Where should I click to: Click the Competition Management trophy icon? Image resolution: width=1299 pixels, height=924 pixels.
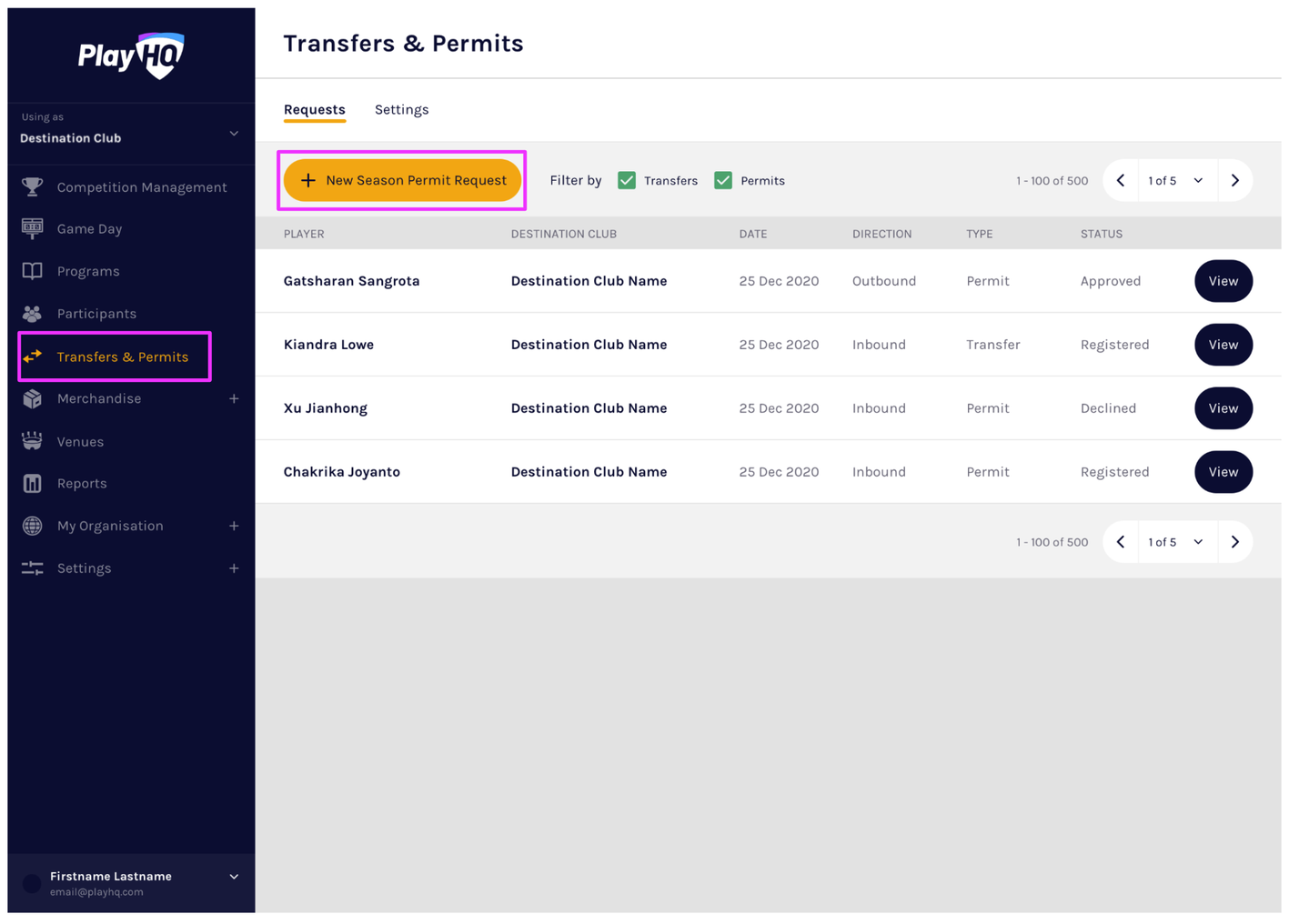(33, 187)
